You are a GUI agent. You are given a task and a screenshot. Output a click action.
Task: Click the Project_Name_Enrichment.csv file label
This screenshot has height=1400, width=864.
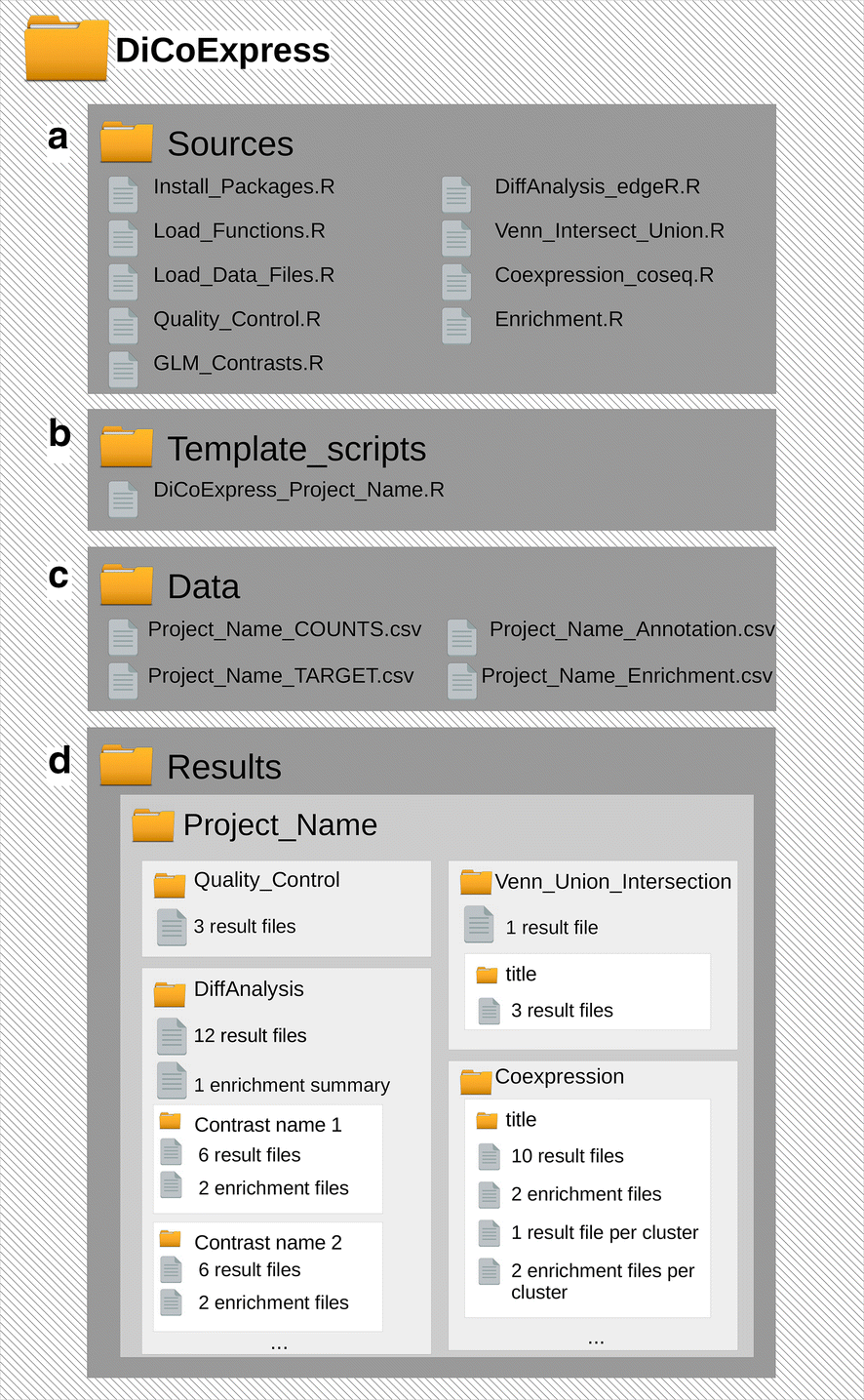(626, 675)
